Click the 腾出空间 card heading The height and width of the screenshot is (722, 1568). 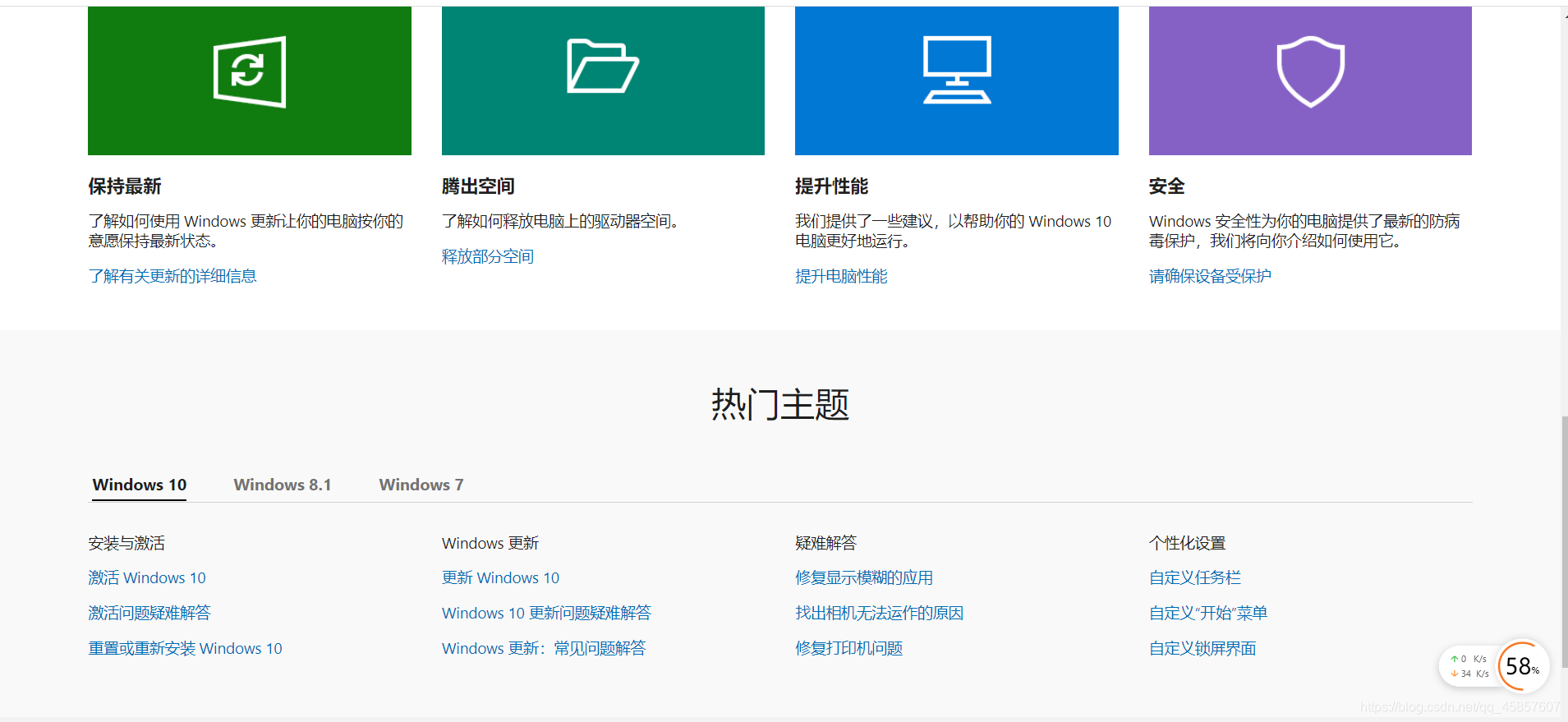[x=478, y=186]
